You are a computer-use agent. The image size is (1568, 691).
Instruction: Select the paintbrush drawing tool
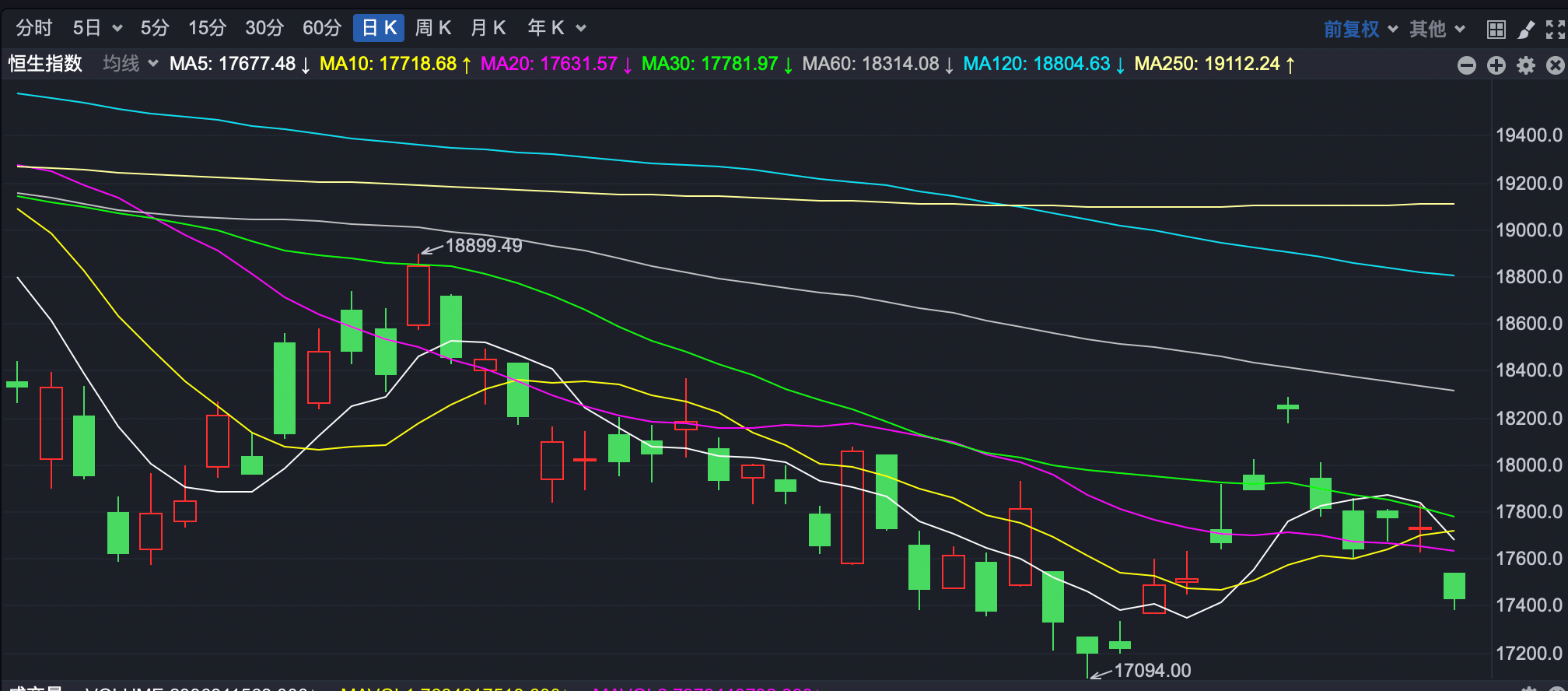[x=1526, y=30]
